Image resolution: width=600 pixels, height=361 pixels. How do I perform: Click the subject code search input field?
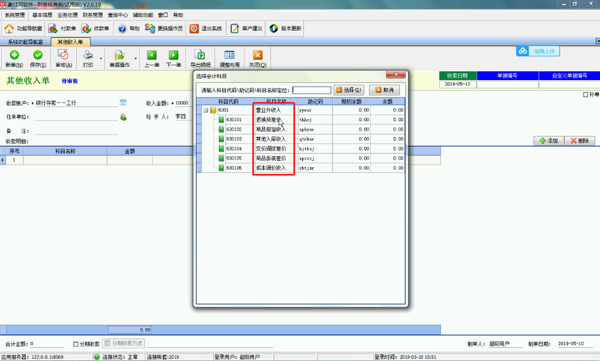[311, 90]
